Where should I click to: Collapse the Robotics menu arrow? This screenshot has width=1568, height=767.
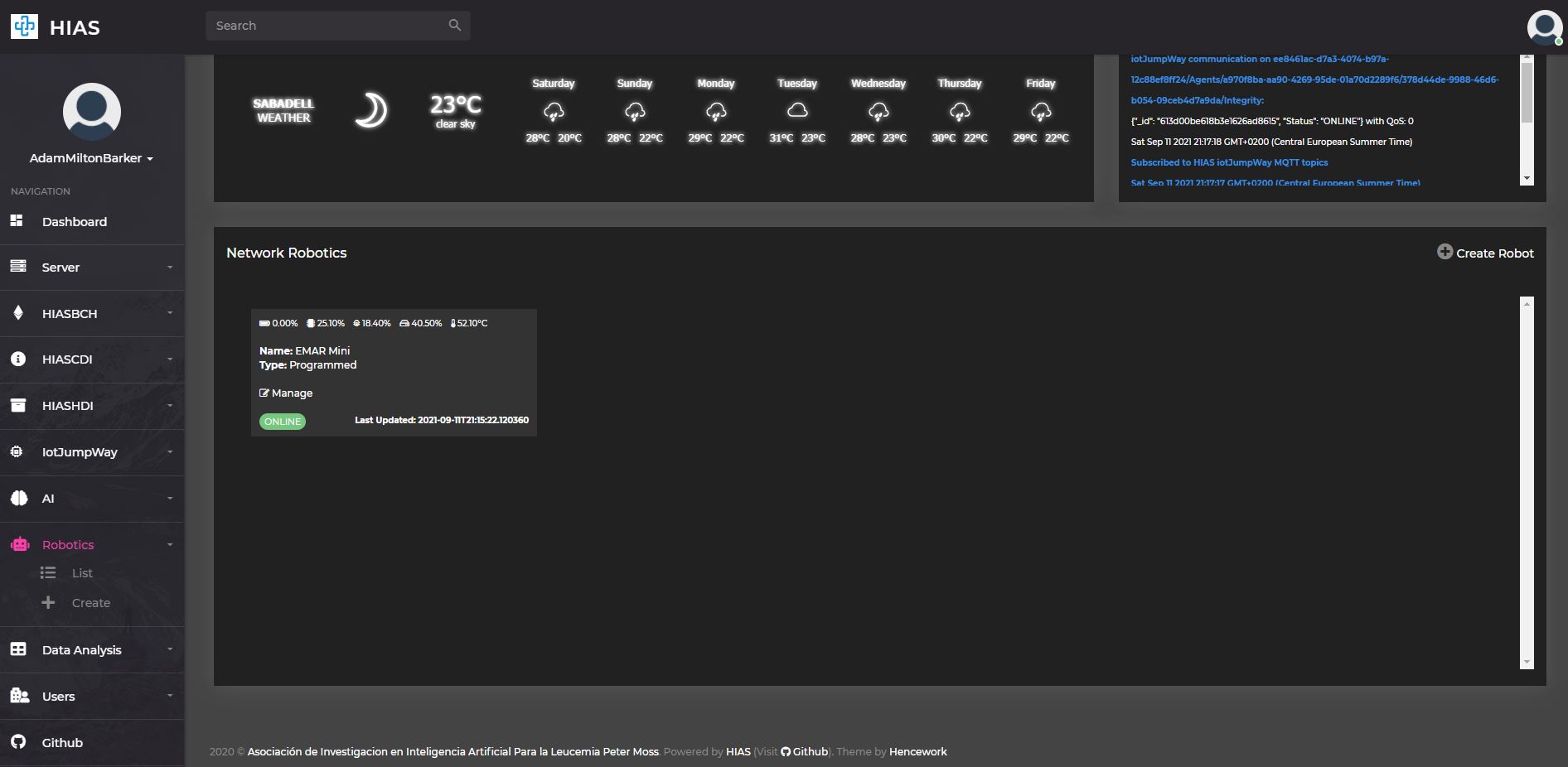[170, 545]
